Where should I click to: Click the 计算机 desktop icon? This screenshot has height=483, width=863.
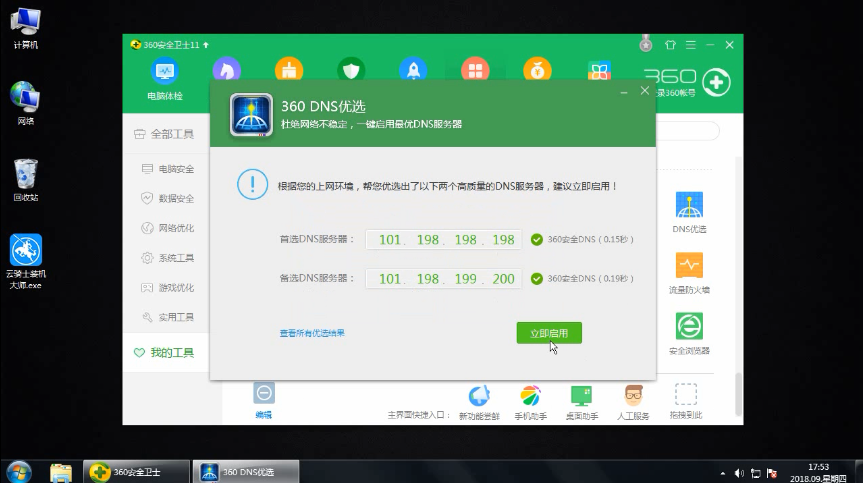pos(25,29)
